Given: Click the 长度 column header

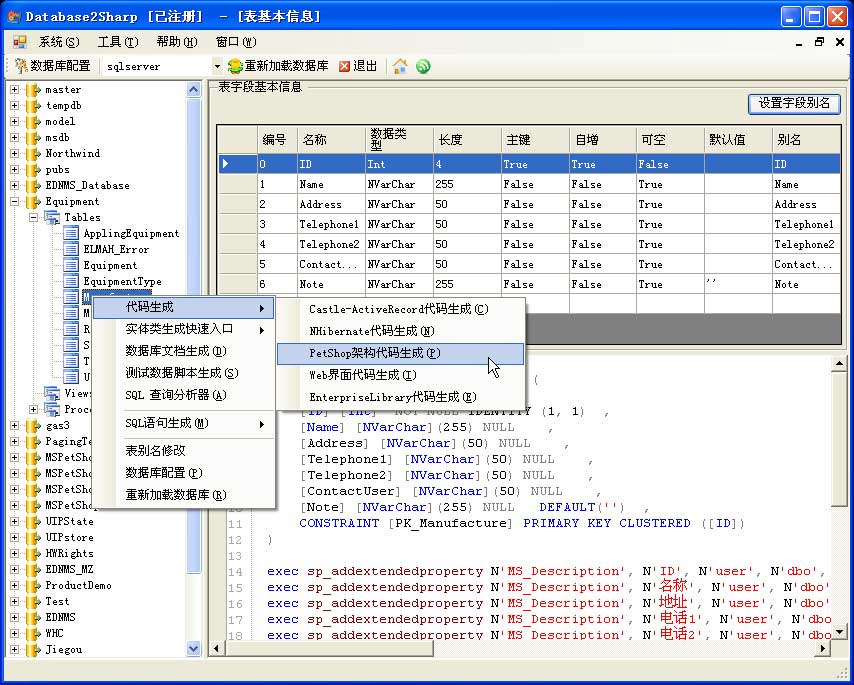Looking at the screenshot, I should tap(467, 139).
